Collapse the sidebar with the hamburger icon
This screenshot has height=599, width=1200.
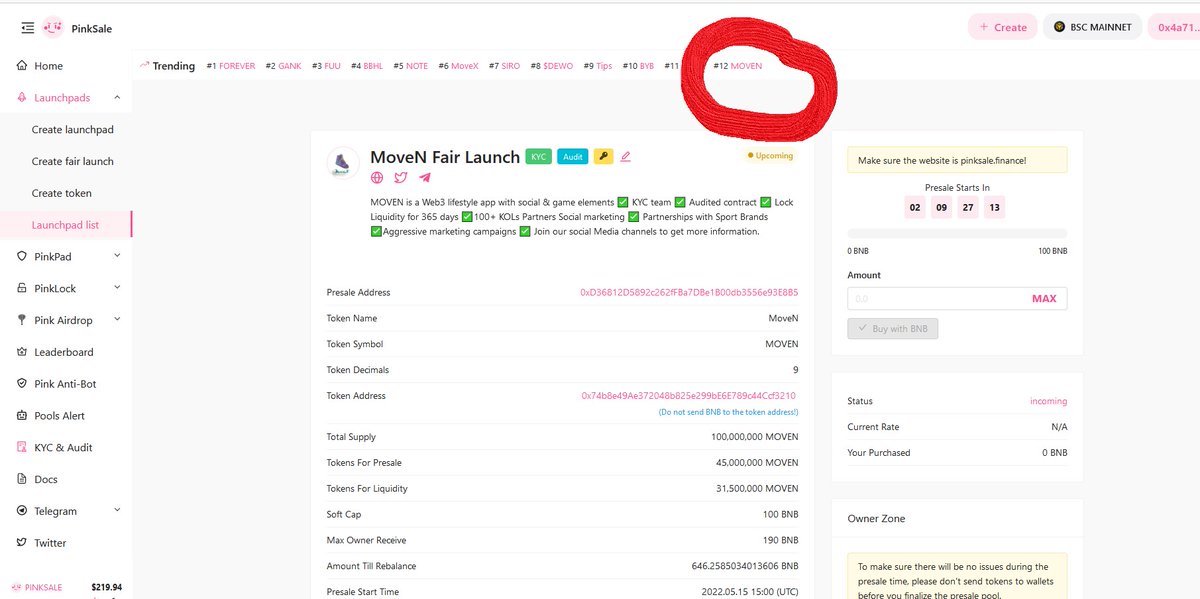click(x=26, y=28)
